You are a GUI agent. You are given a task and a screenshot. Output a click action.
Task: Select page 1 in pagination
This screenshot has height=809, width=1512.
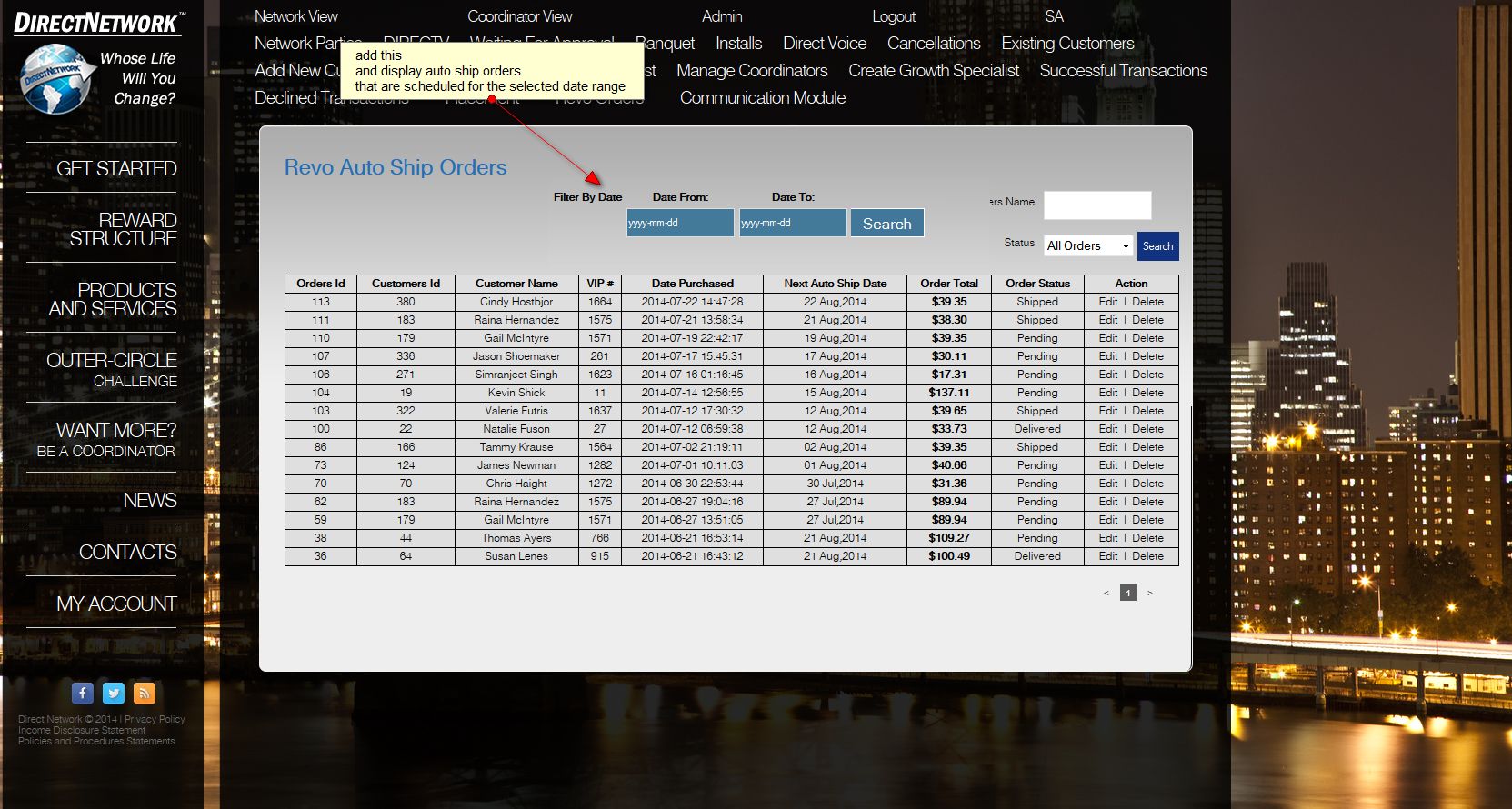(x=1128, y=593)
